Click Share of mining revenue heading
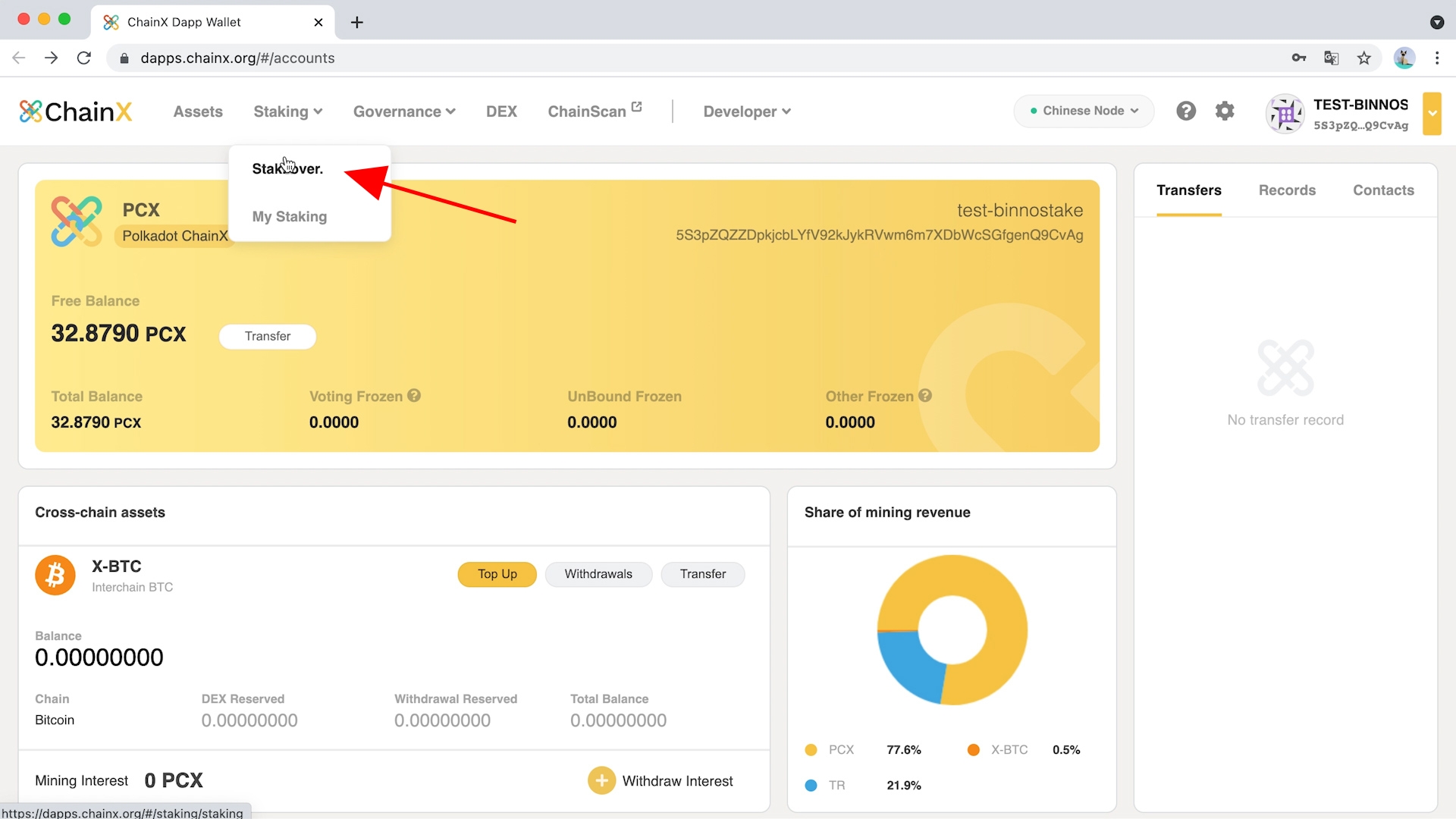 887,513
